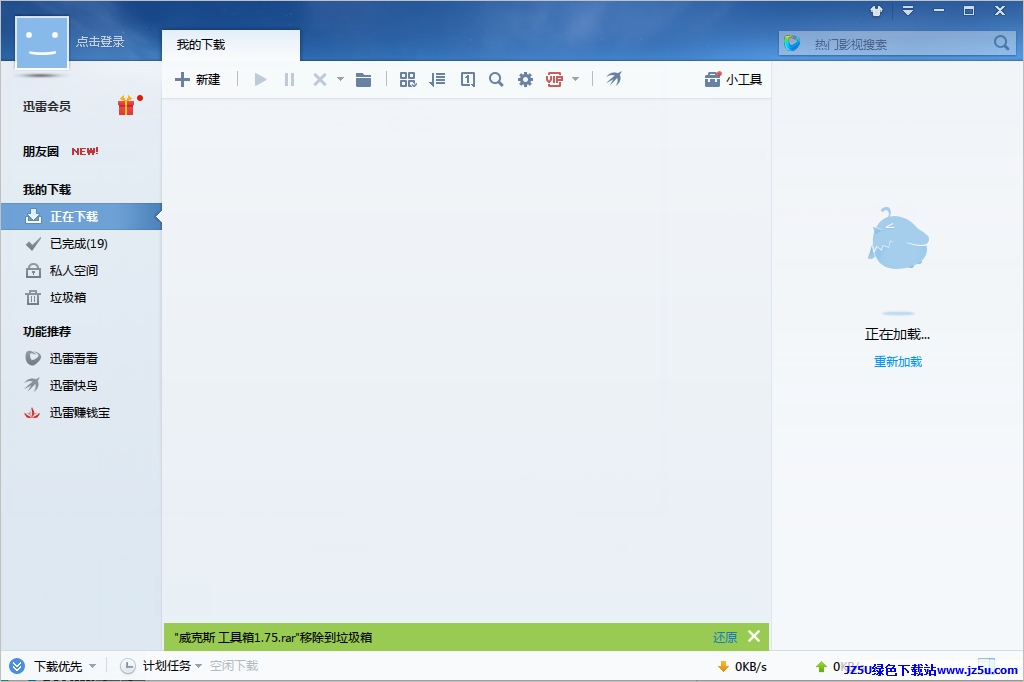Open the 小工具 toolbox
The width and height of the screenshot is (1024, 682).
coord(733,80)
